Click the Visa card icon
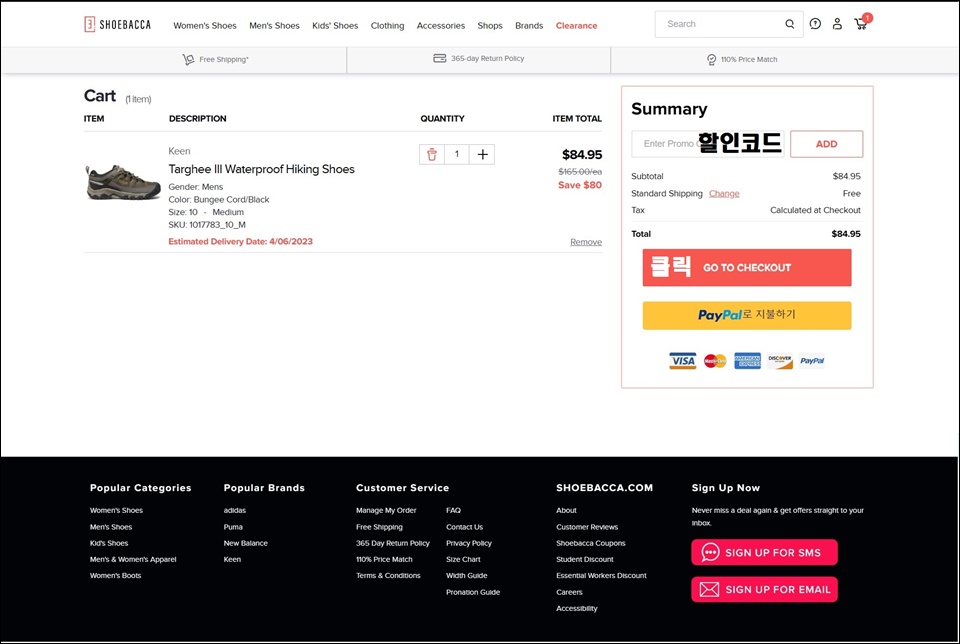This screenshot has height=644, width=960. point(683,361)
